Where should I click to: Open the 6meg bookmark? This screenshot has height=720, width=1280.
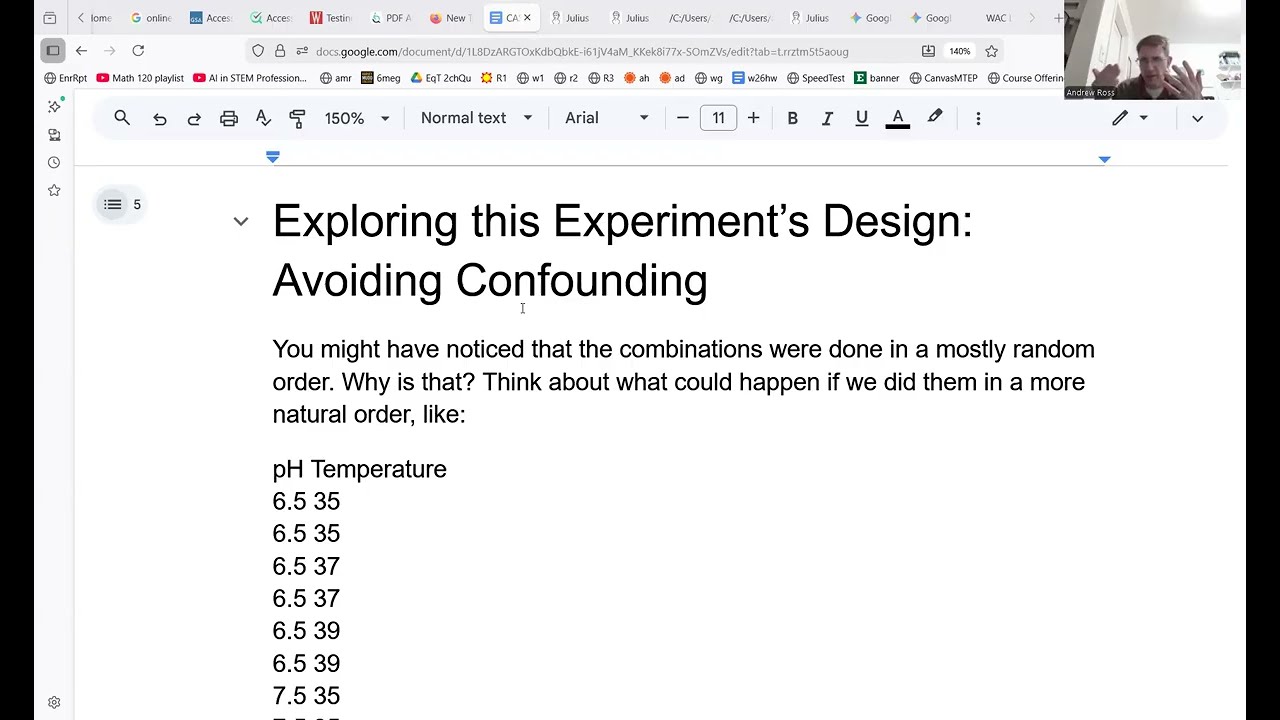pos(381,78)
